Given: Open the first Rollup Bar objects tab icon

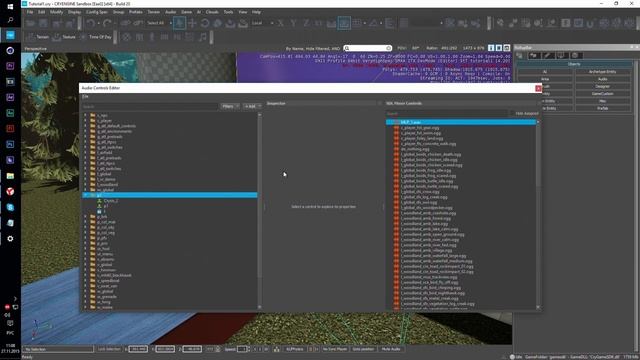Looking at the screenshot, I should pyautogui.click(x=520, y=56).
